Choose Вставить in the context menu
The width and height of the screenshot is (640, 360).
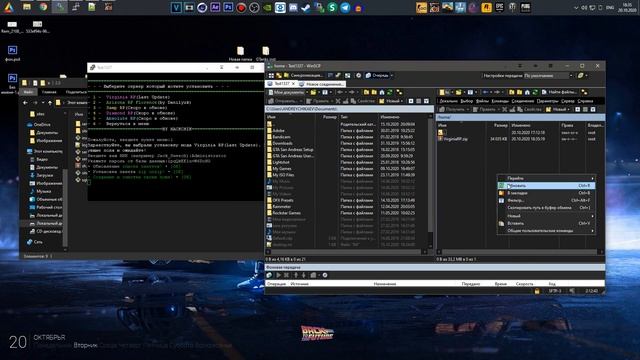(546, 223)
